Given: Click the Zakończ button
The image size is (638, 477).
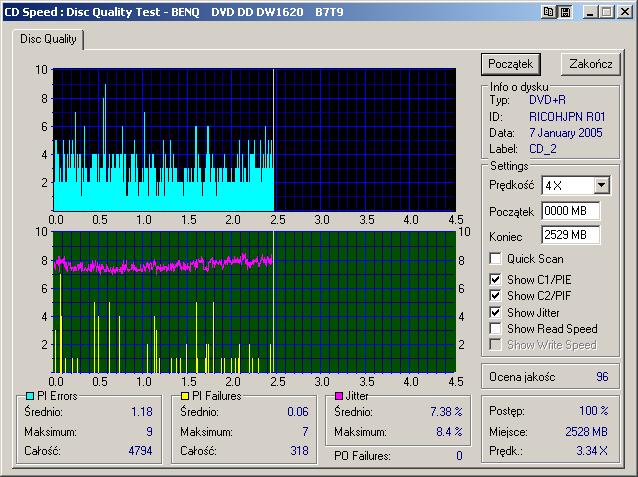Looking at the screenshot, I should coord(591,64).
